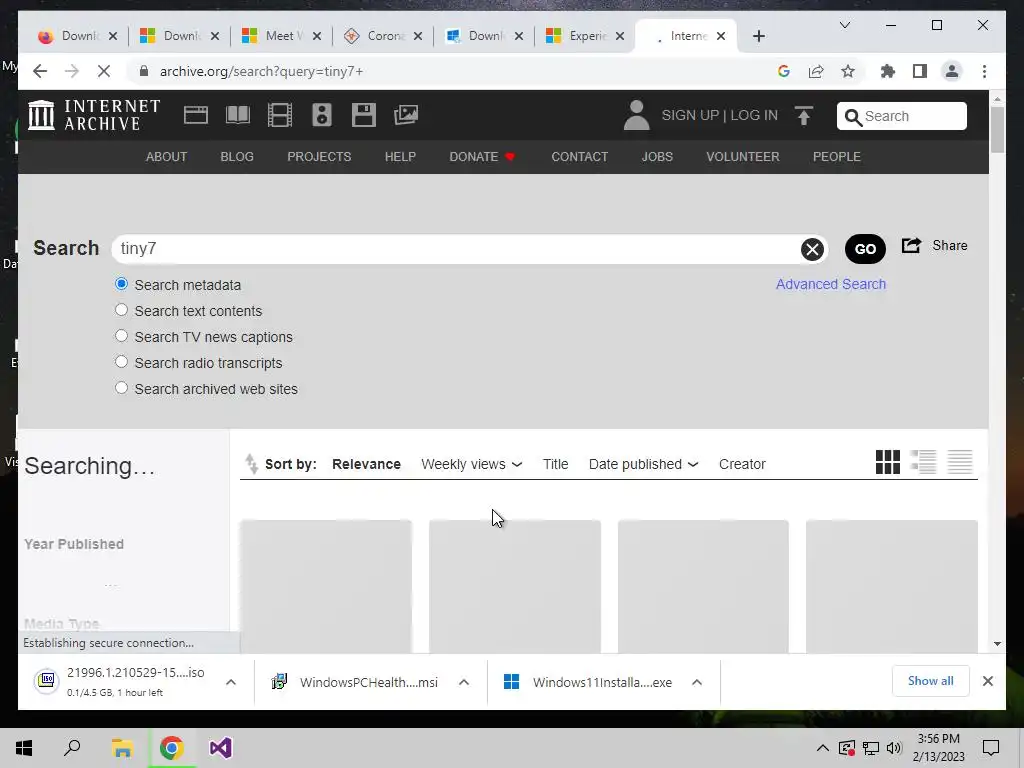Switch to the tile grid view
The image size is (1024, 768).
pyautogui.click(x=888, y=462)
